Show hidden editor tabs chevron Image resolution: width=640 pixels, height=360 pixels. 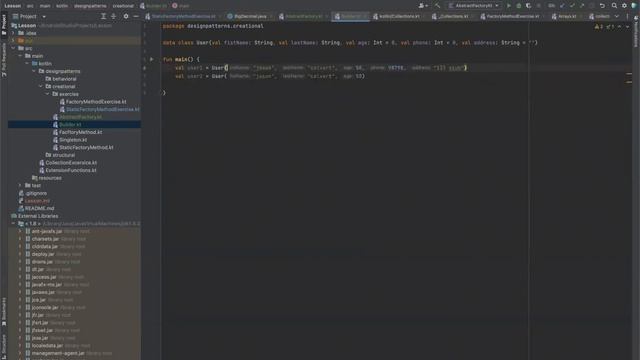click(617, 16)
